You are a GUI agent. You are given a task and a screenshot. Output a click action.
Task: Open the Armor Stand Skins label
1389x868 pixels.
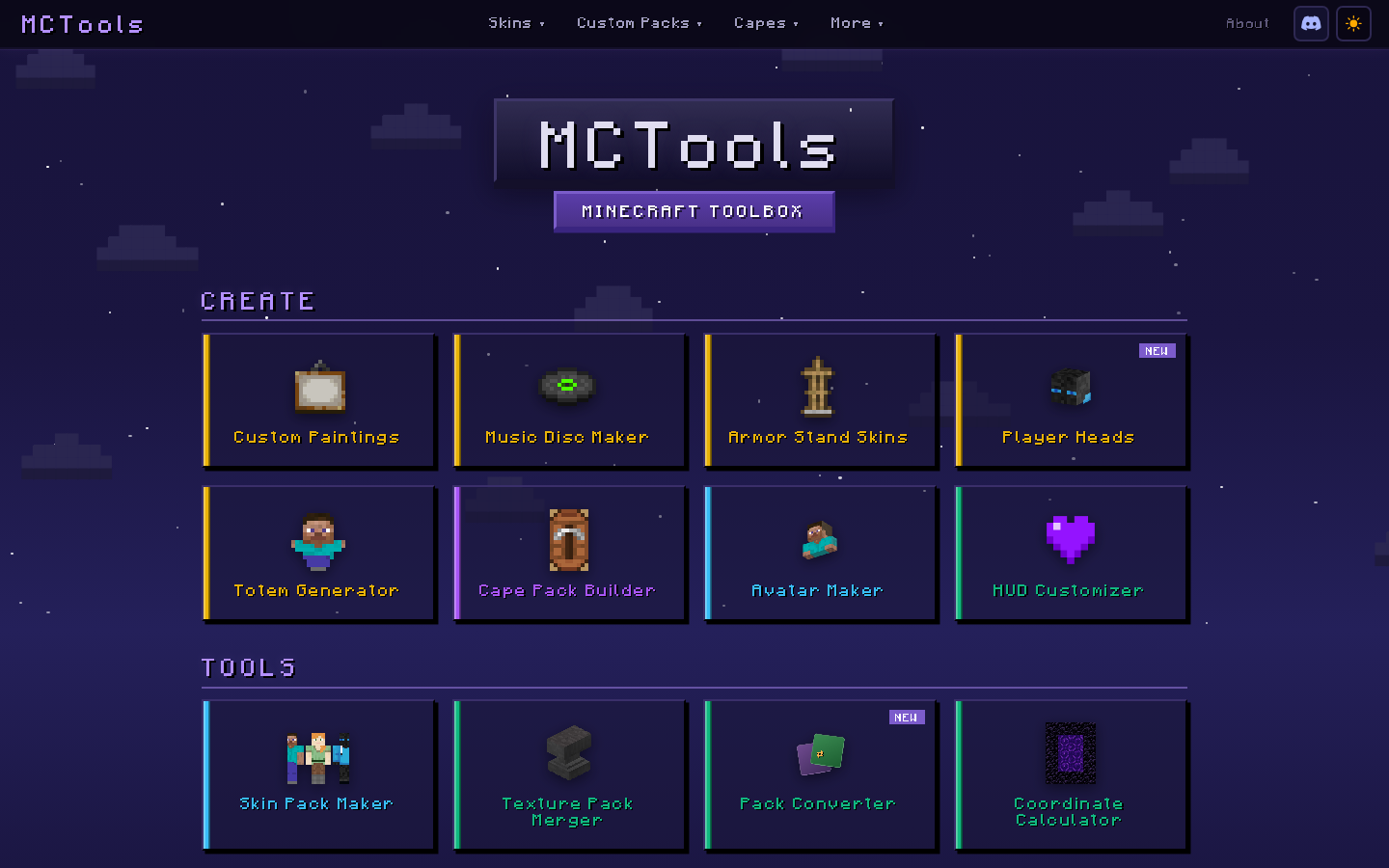818,437
